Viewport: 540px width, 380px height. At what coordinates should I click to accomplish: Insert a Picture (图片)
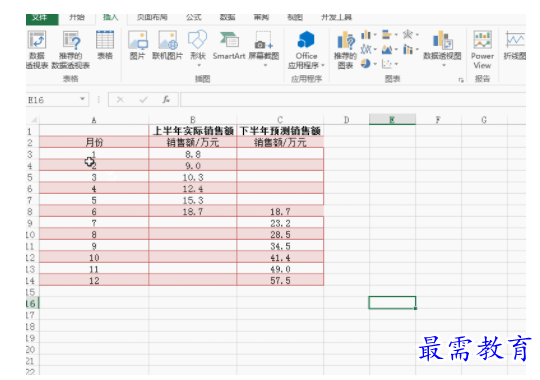[138, 45]
